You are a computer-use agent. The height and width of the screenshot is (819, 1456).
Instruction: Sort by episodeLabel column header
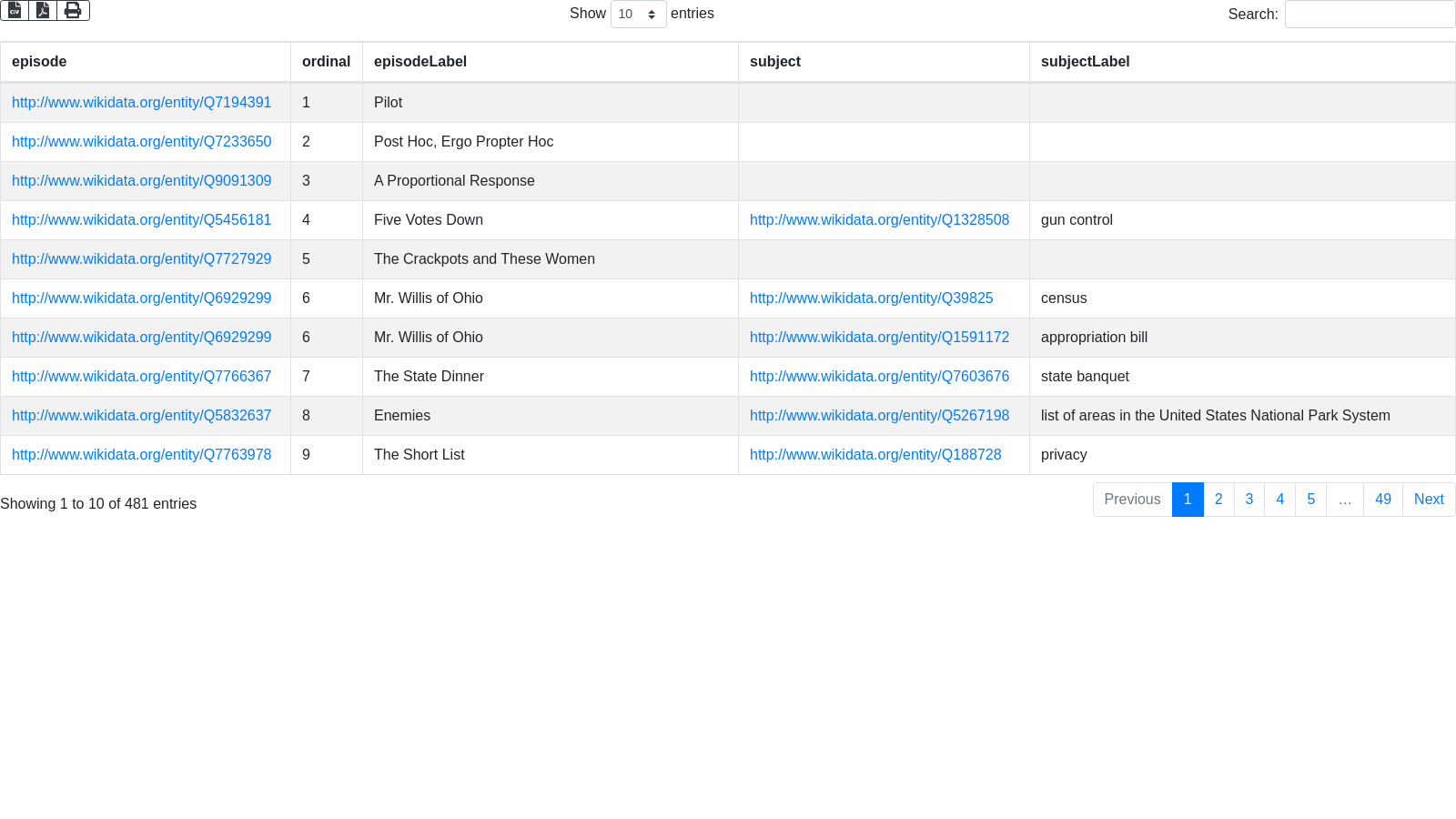pos(420,62)
